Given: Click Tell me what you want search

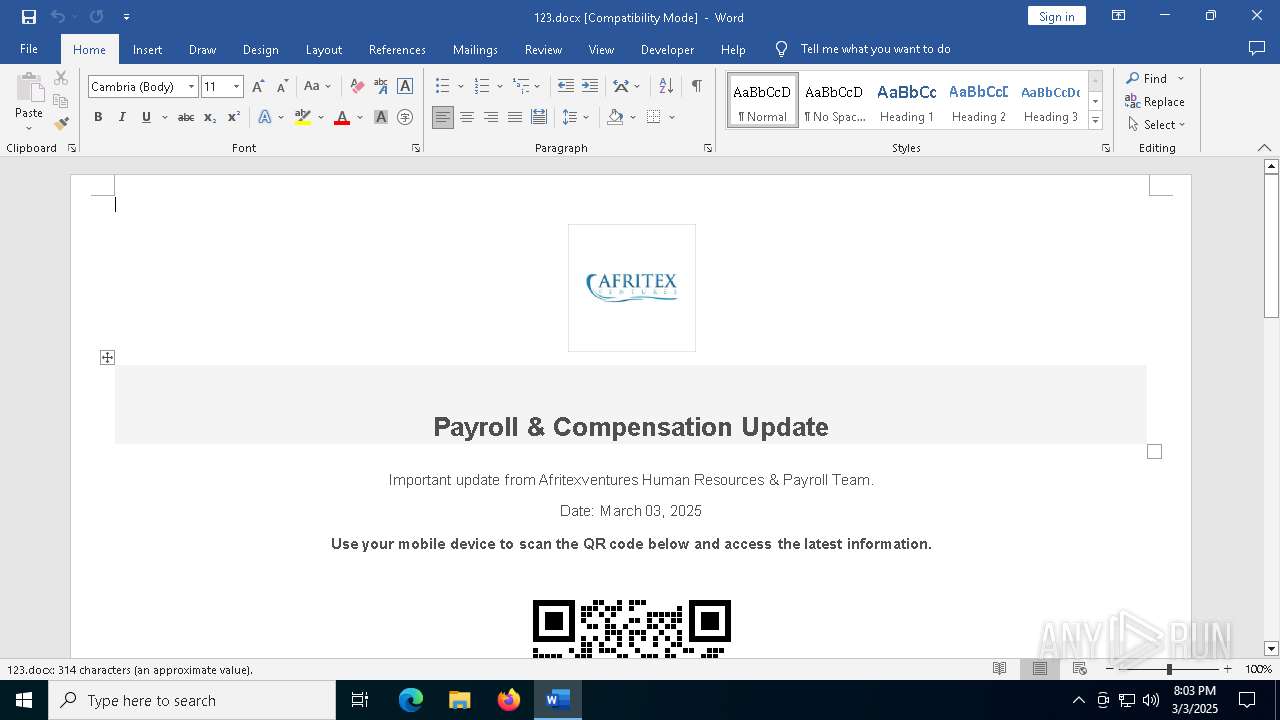Looking at the screenshot, I should tap(875, 49).
